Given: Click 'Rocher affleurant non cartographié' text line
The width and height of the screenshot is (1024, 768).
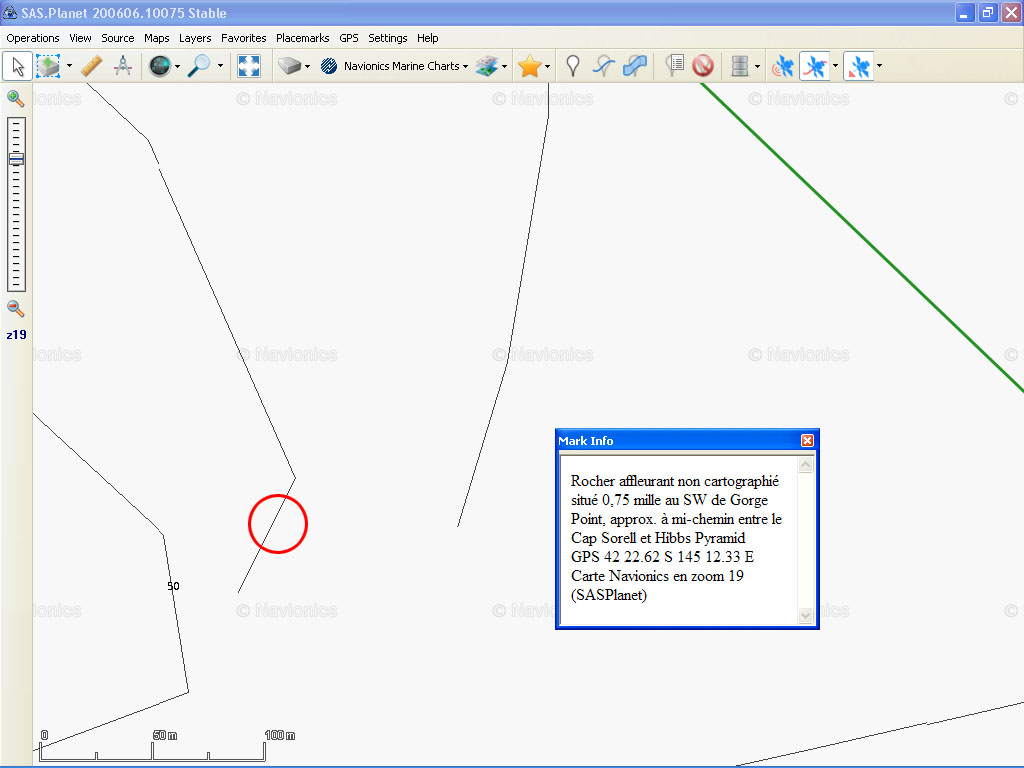Looking at the screenshot, I should pyautogui.click(x=675, y=481).
